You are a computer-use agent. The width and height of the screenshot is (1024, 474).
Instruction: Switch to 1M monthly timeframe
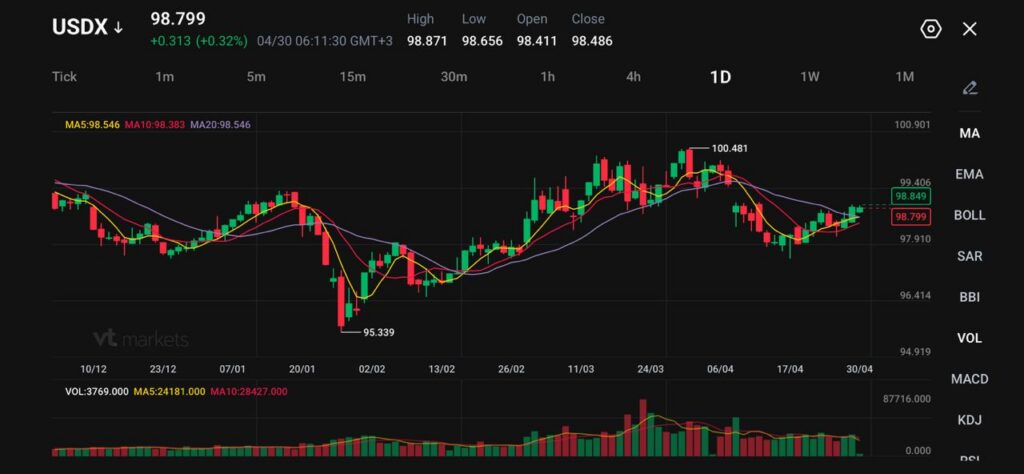[904, 77]
